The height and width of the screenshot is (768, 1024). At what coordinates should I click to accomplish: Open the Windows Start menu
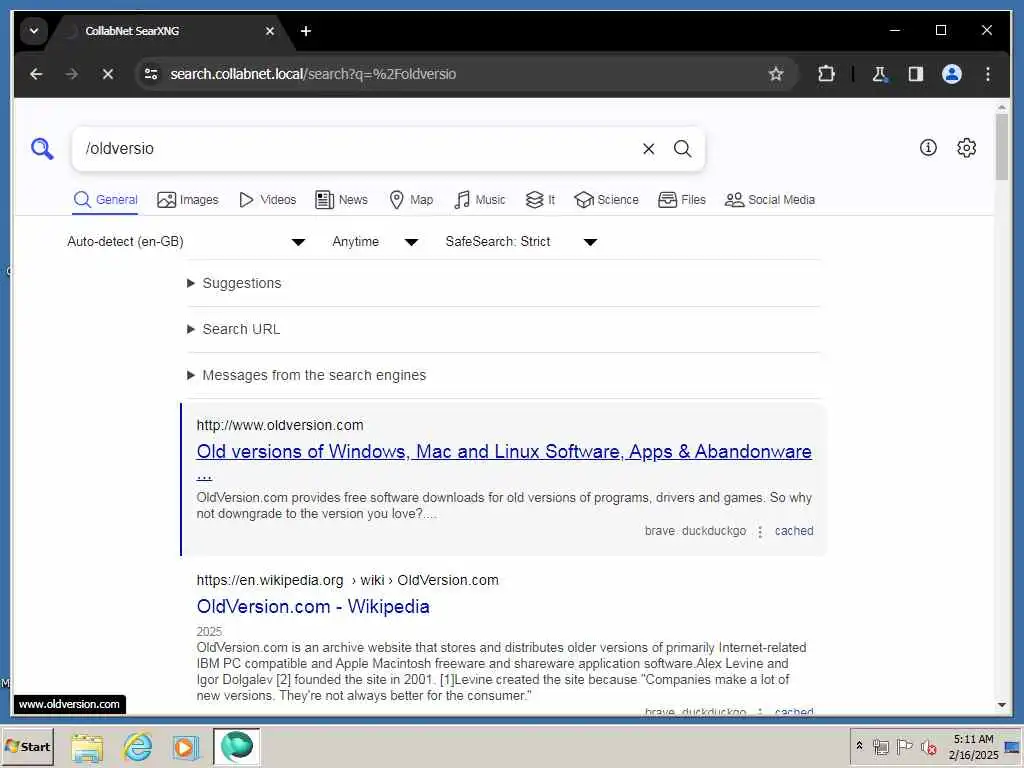27,746
